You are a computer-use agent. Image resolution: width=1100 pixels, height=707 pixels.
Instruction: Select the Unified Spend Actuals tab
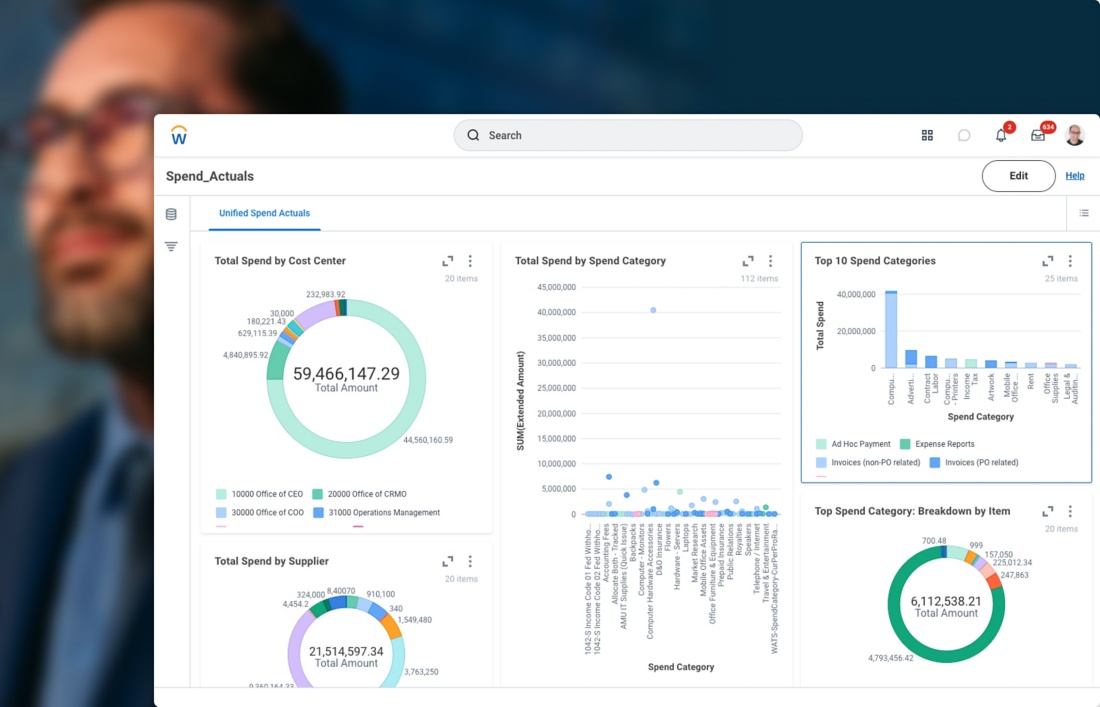click(x=264, y=213)
